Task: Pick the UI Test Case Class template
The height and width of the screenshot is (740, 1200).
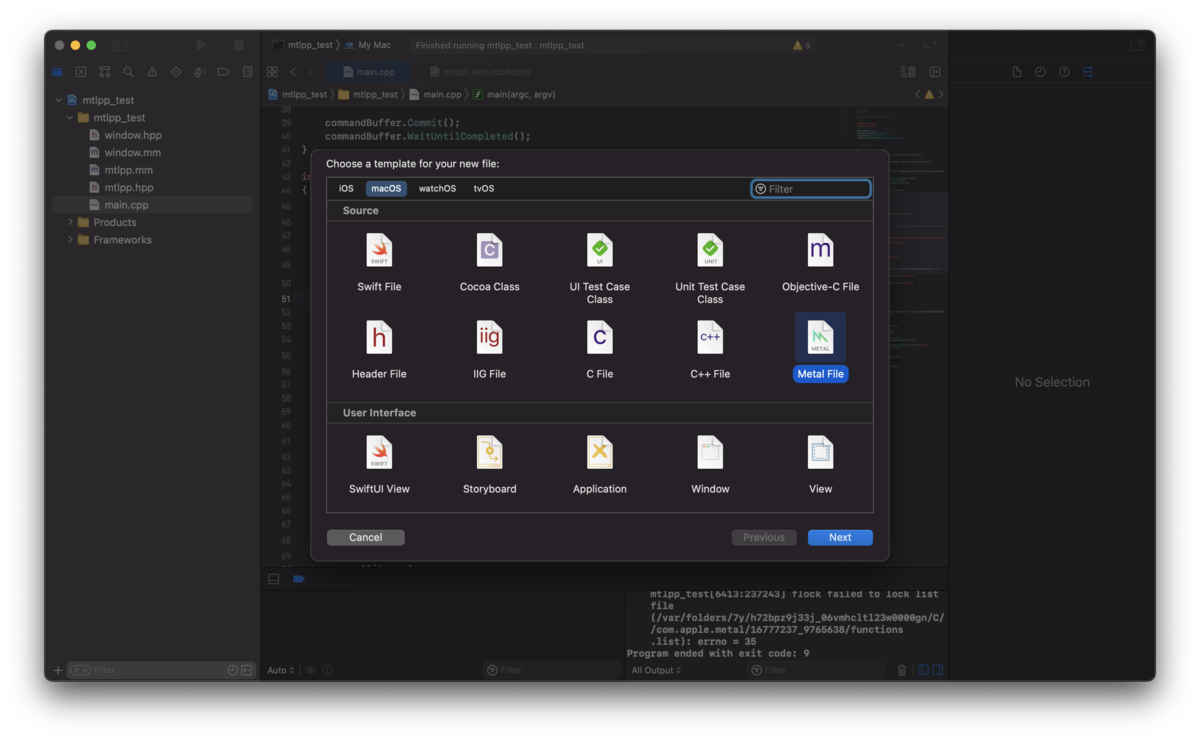Action: click(x=600, y=268)
